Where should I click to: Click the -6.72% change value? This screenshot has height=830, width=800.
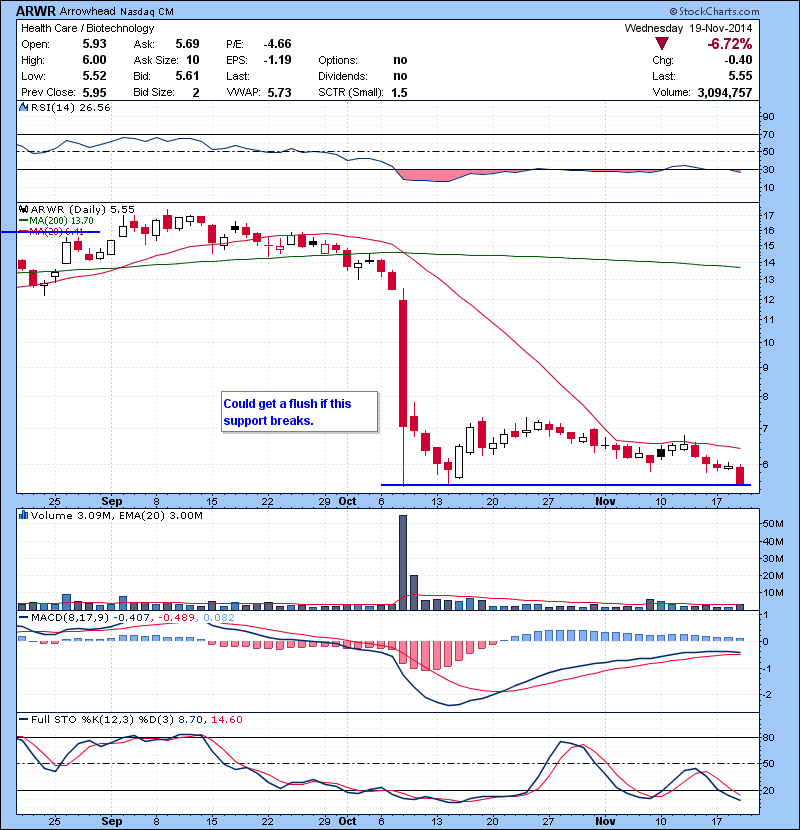pyautogui.click(x=730, y=44)
